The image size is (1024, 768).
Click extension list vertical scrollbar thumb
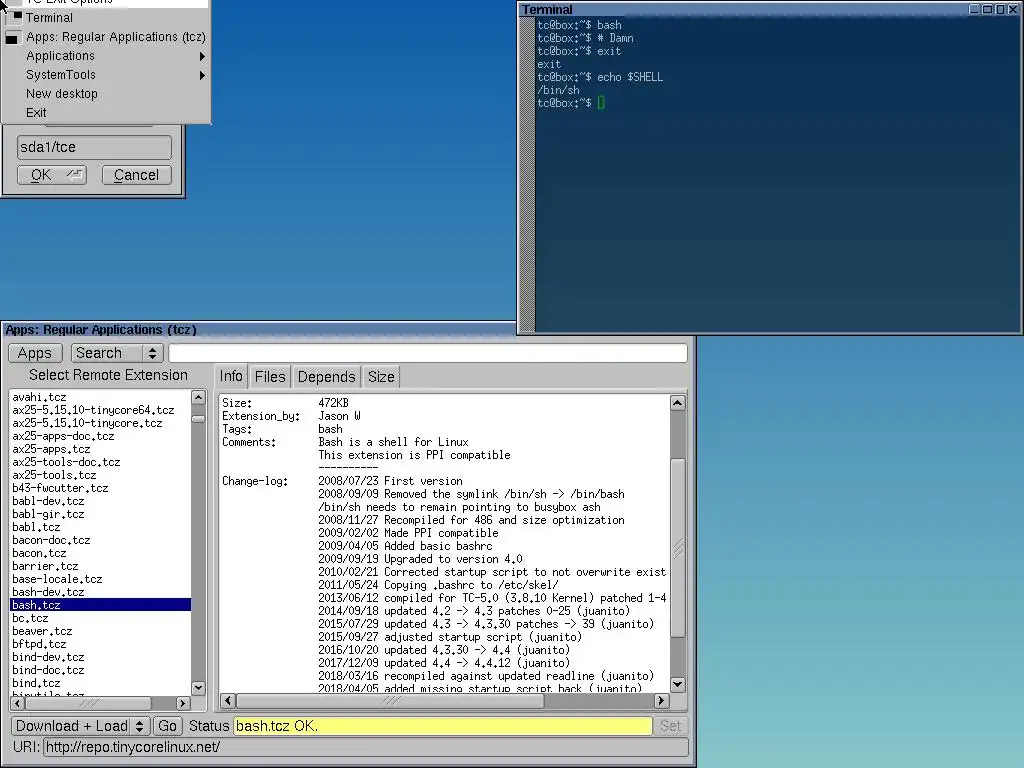(x=199, y=419)
